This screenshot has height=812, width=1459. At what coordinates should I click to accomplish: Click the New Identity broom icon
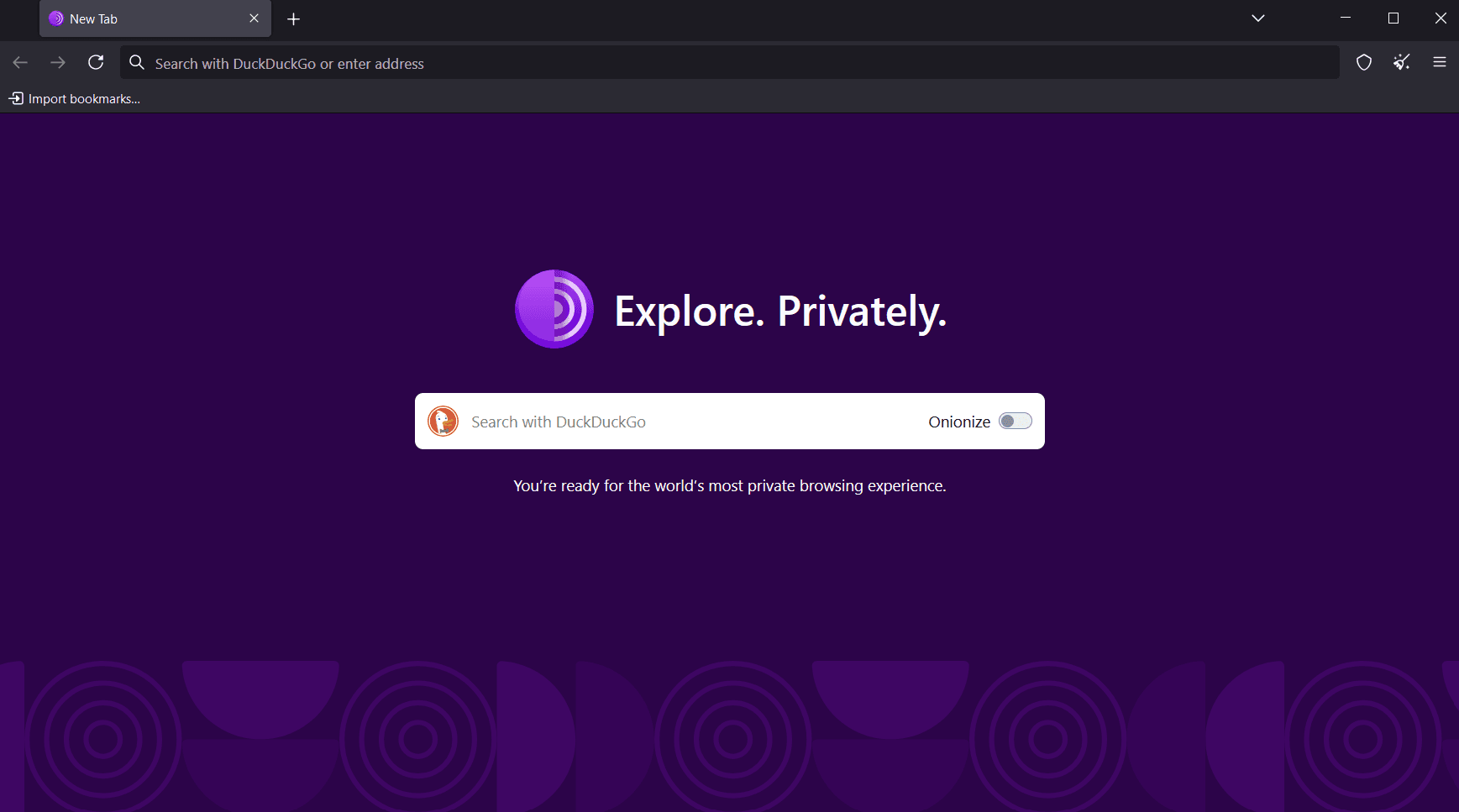click(1401, 62)
